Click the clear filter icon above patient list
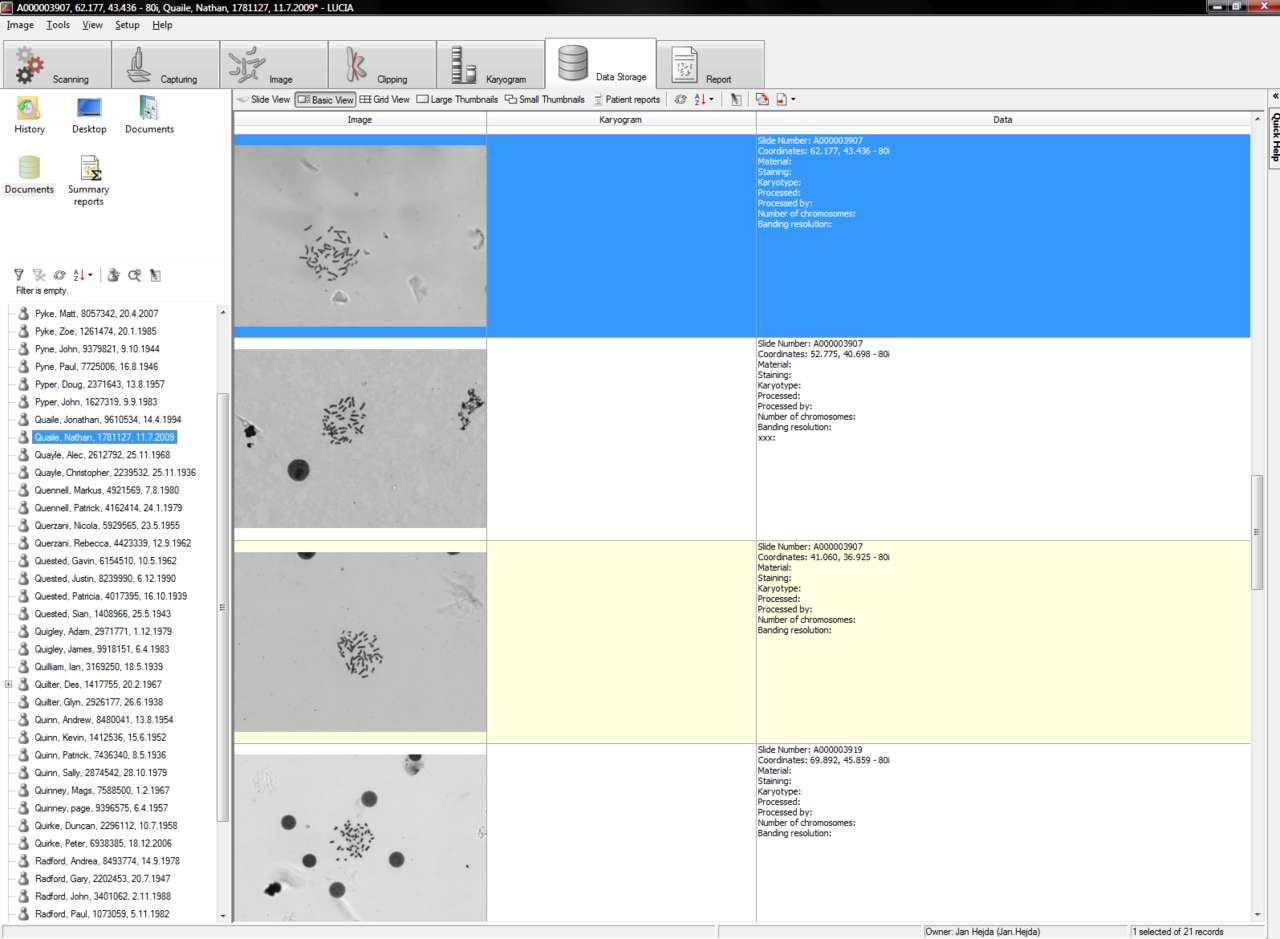Viewport: 1280px width, 939px height. pos(39,275)
